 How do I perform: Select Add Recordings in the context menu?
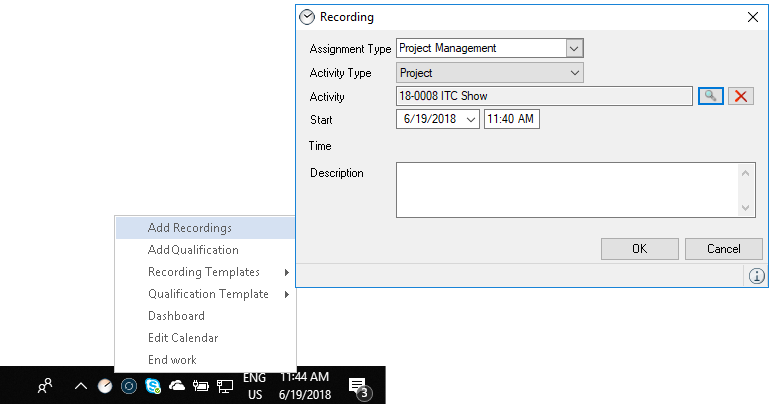click(x=190, y=228)
